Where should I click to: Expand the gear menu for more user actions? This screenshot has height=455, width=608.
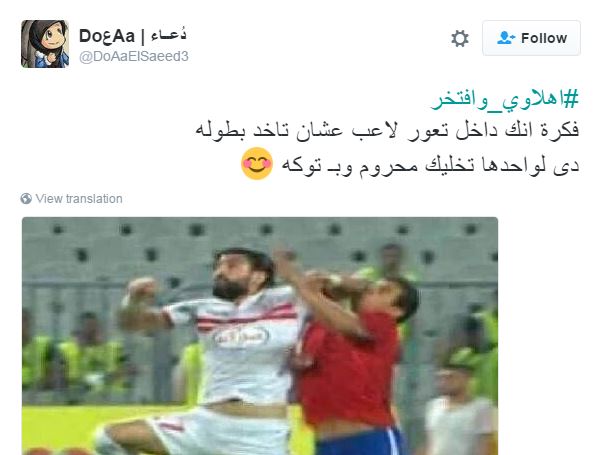tap(460, 38)
